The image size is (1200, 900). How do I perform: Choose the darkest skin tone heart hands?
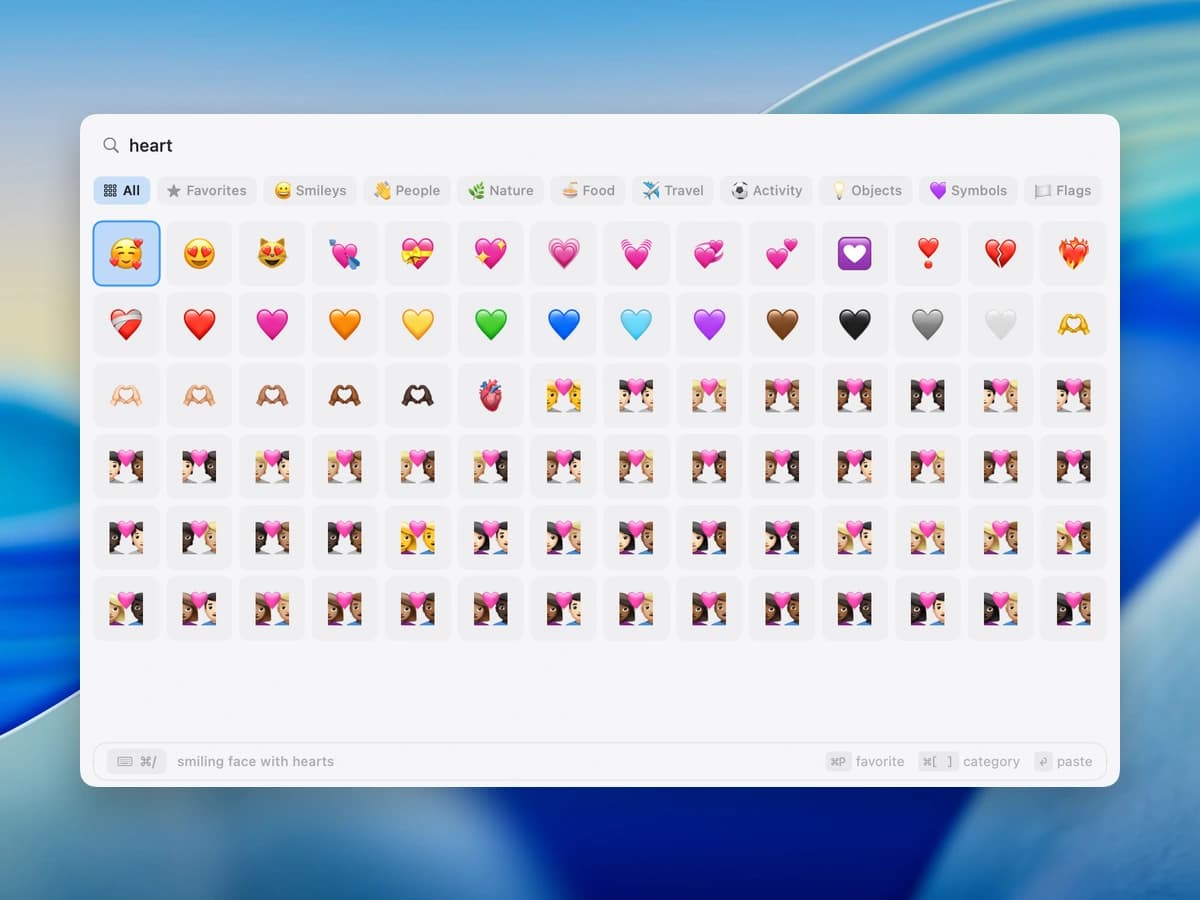click(x=418, y=396)
